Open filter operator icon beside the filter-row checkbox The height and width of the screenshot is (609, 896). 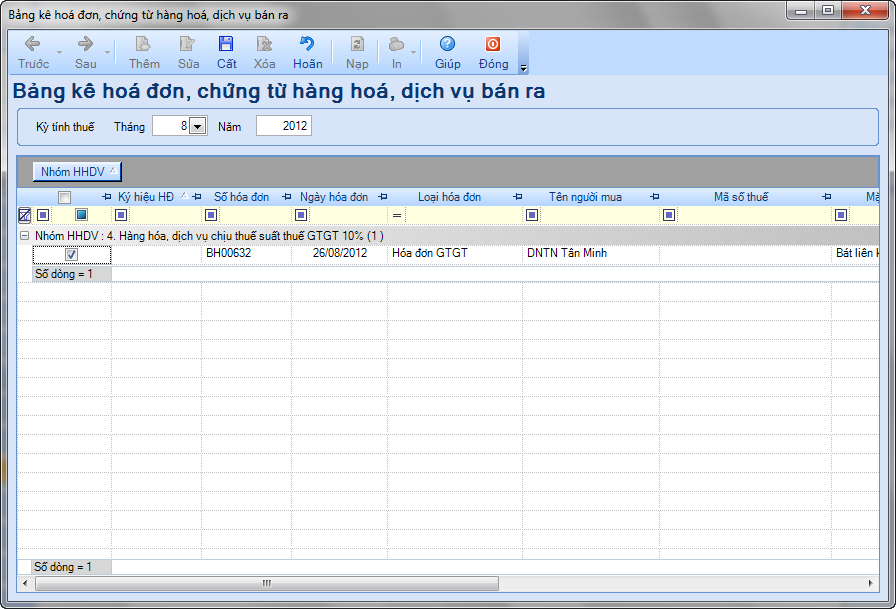click(43, 215)
